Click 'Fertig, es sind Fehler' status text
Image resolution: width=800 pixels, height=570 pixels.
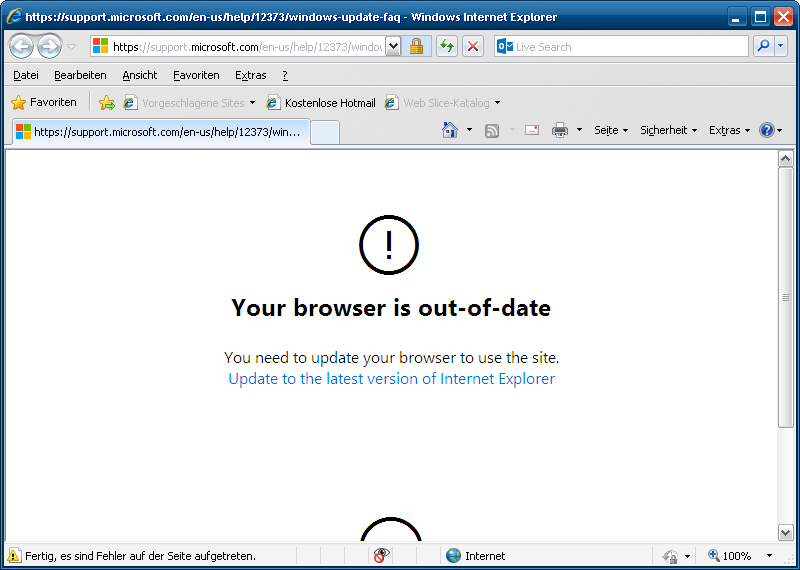click(x=140, y=556)
